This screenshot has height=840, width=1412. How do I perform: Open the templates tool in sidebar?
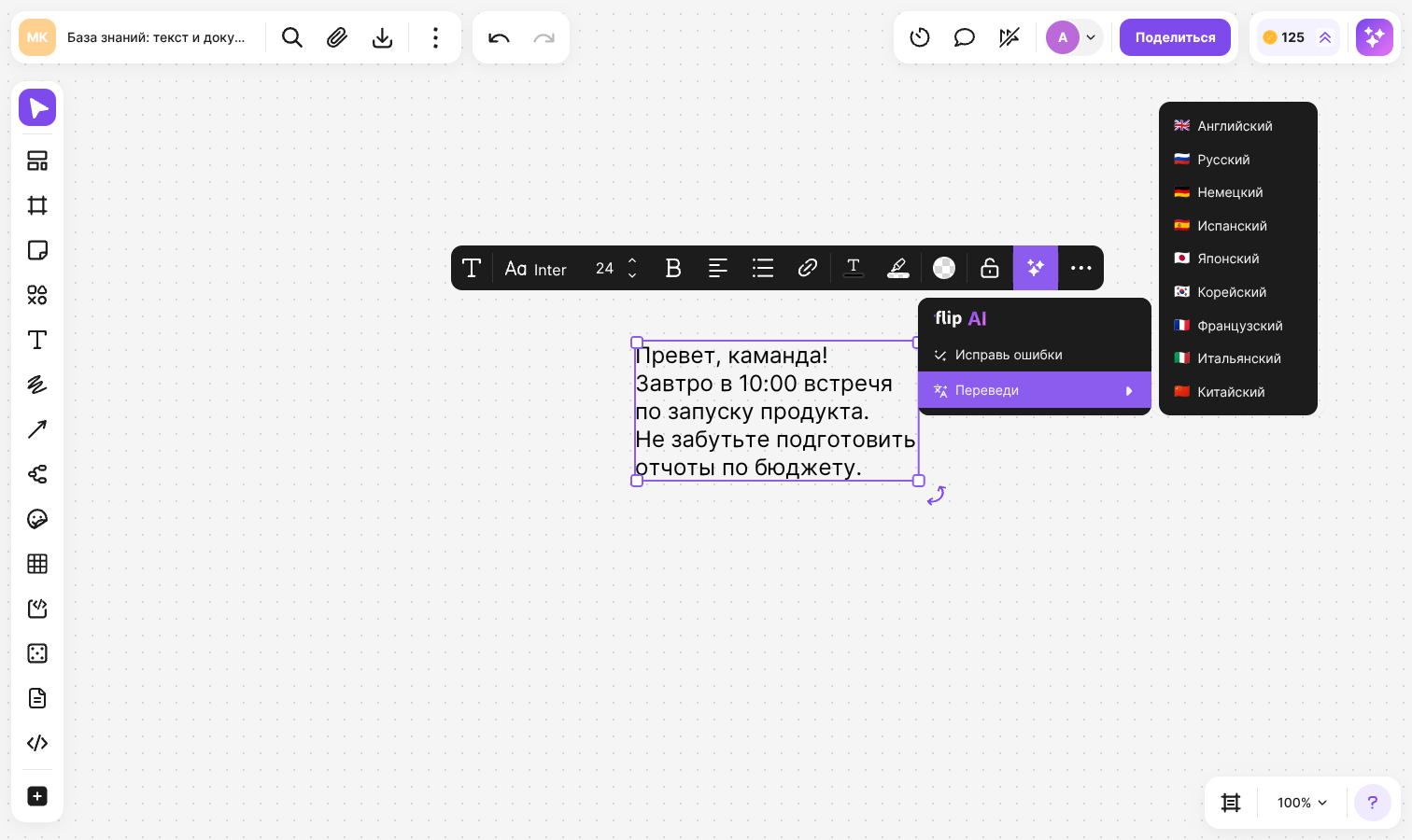(x=37, y=161)
